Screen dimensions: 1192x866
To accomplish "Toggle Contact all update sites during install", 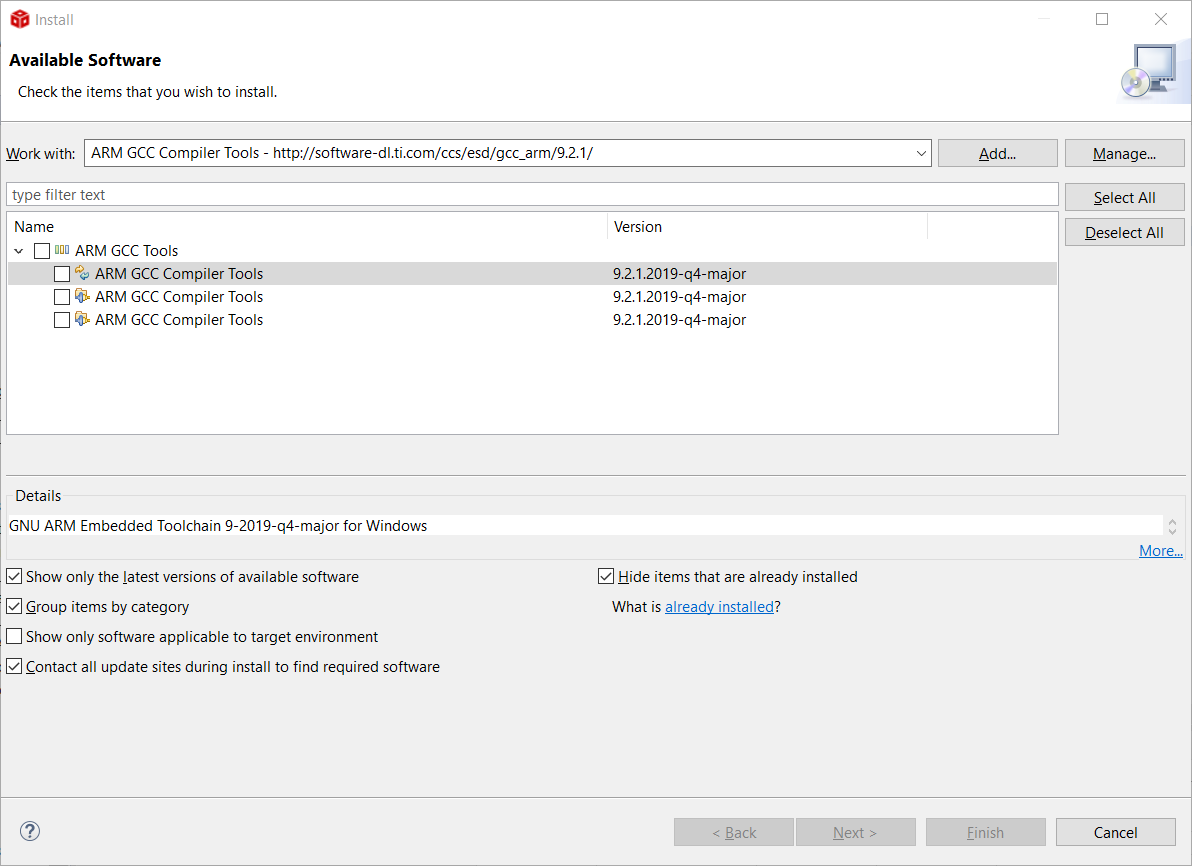I will pos(14,666).
